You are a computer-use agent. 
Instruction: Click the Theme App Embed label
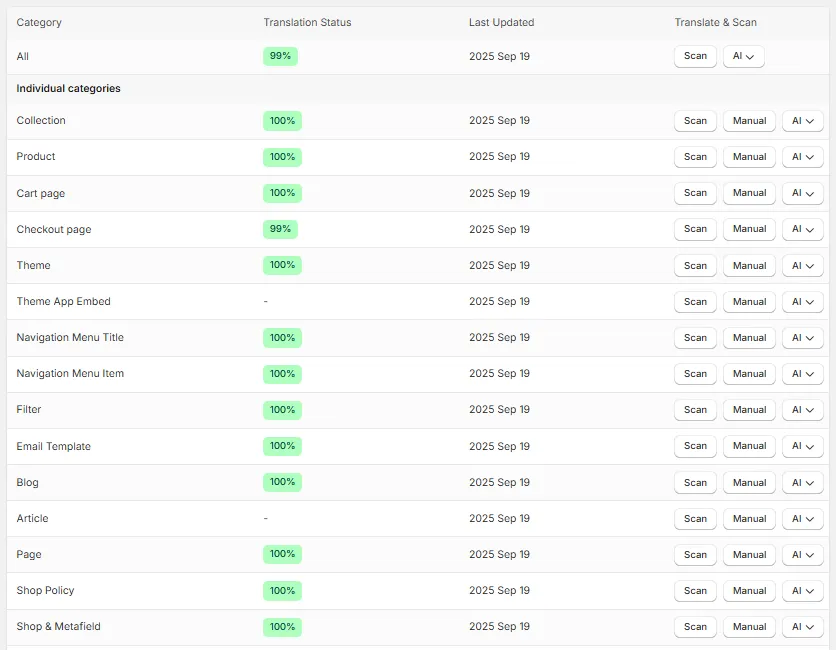[63, 301]
